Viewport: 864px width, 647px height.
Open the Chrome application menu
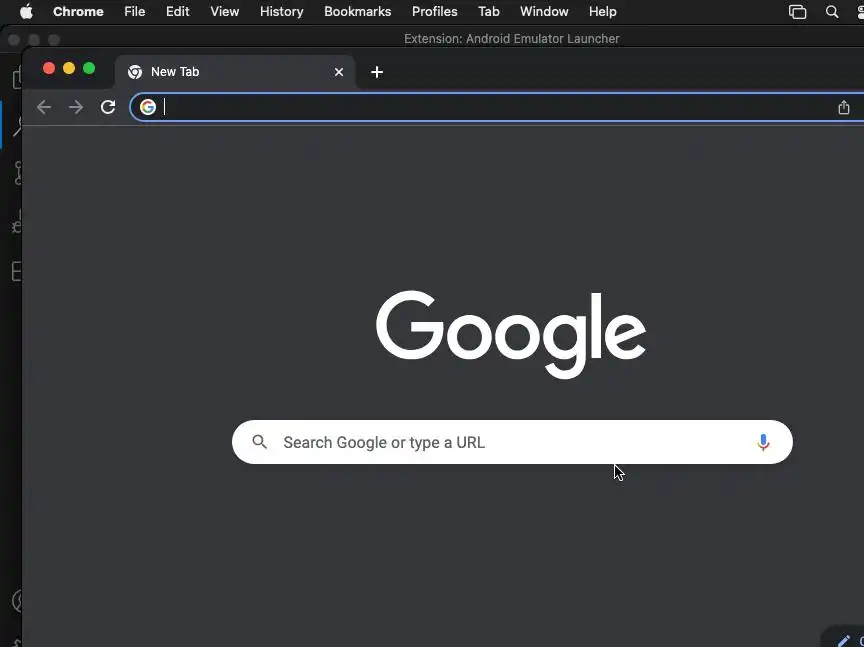(78, 12)
